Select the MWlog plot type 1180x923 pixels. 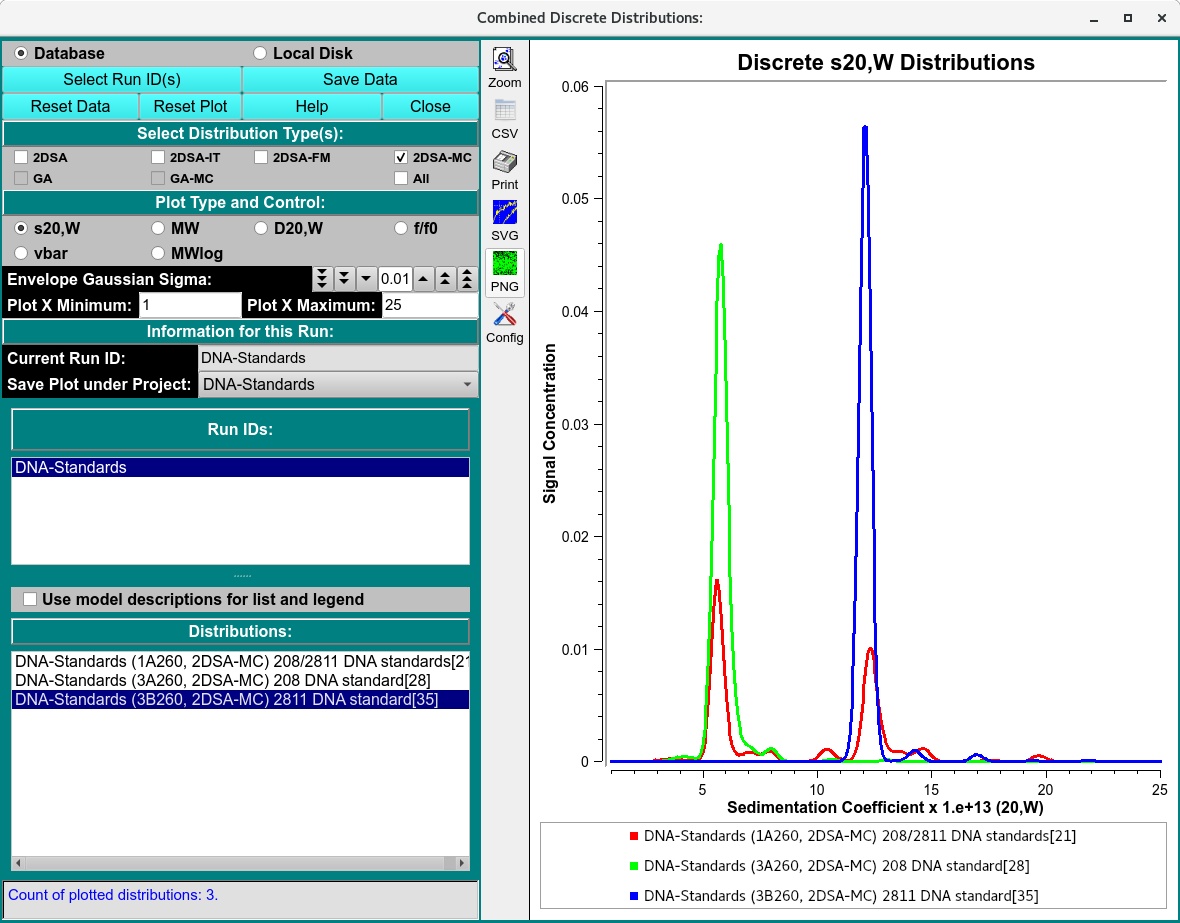click(x=158, y=254)
